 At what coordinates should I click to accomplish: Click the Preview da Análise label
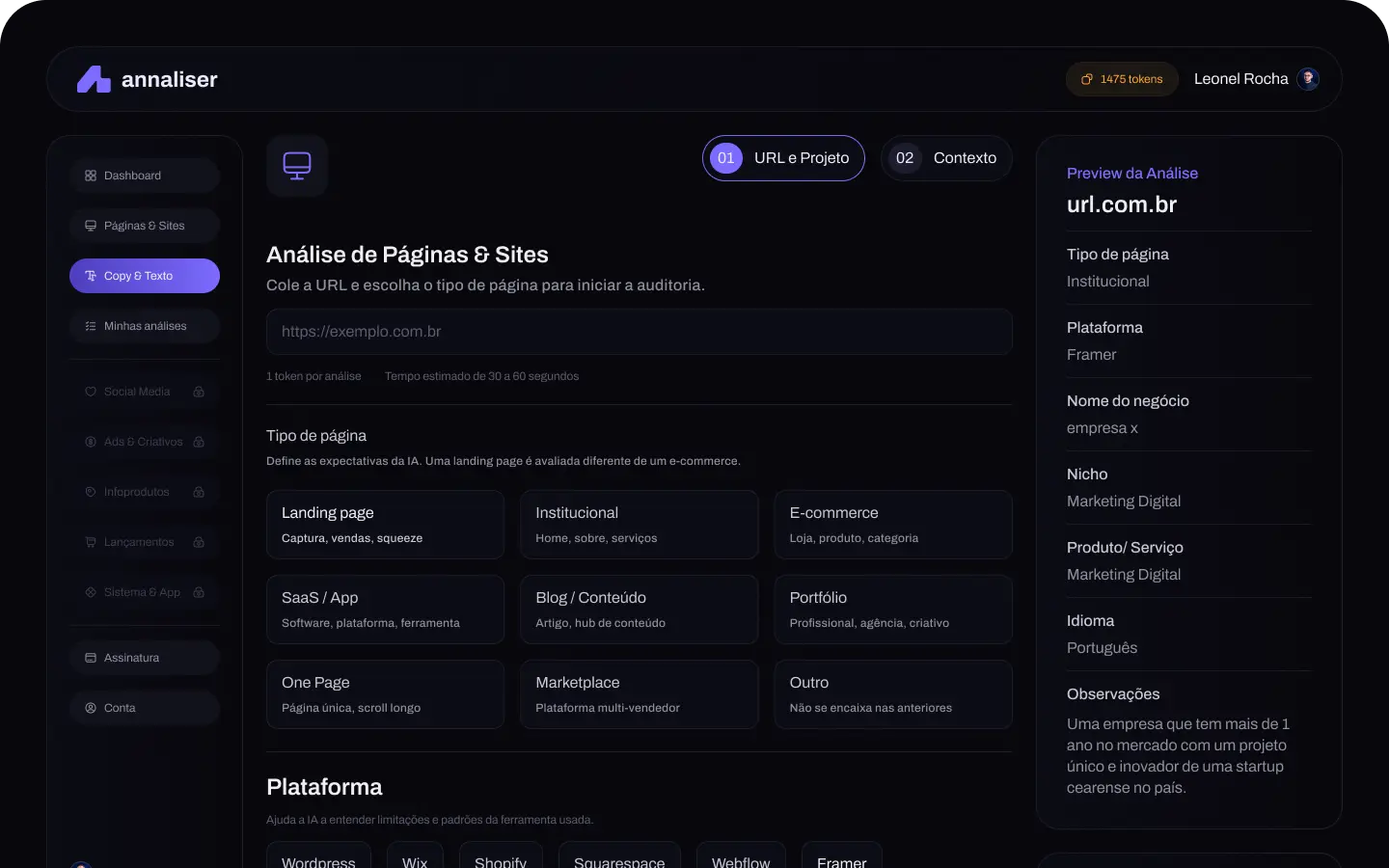[1132, 174]
